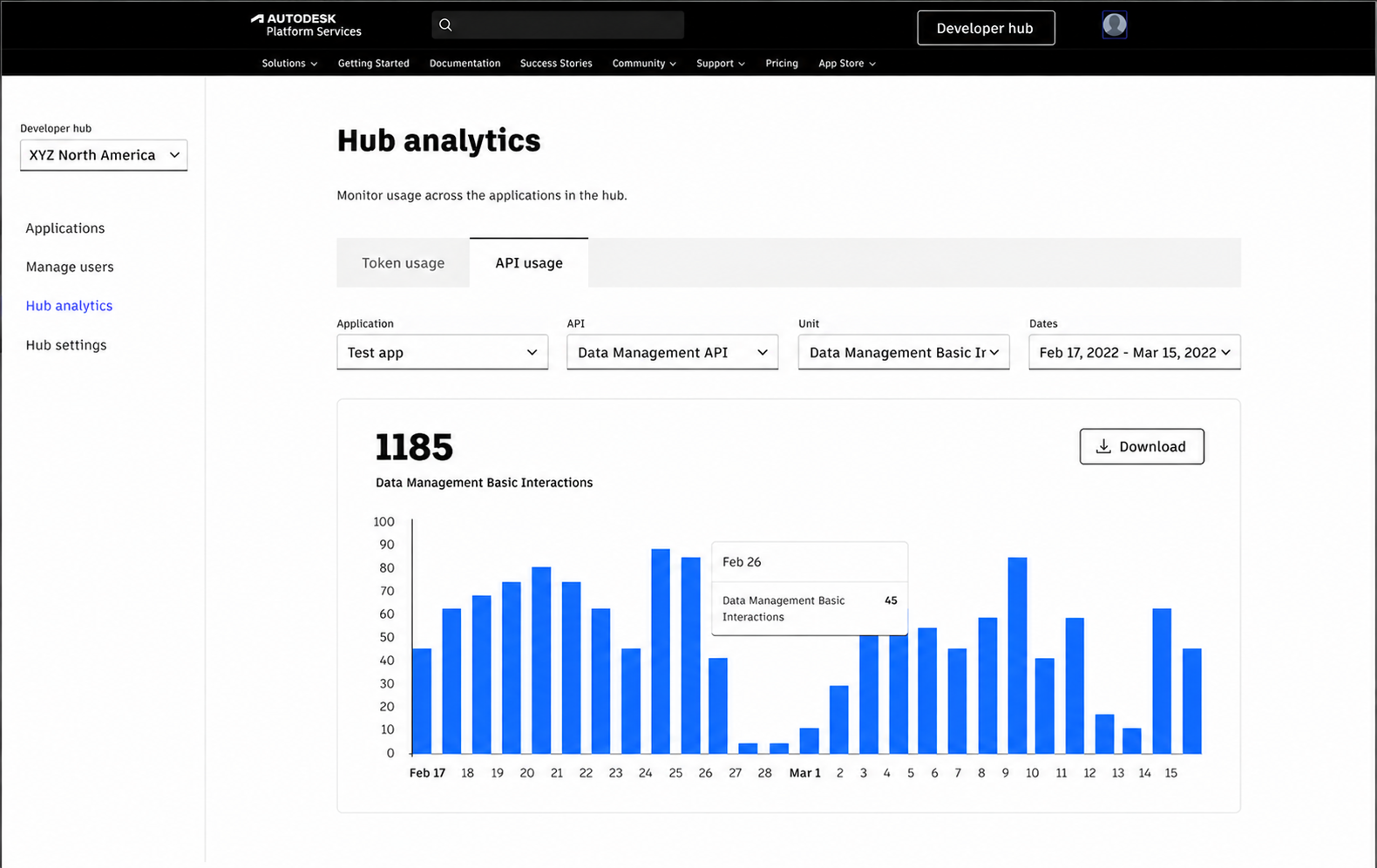
Task: Click the search magnifier icon
Action: [445, 24]
